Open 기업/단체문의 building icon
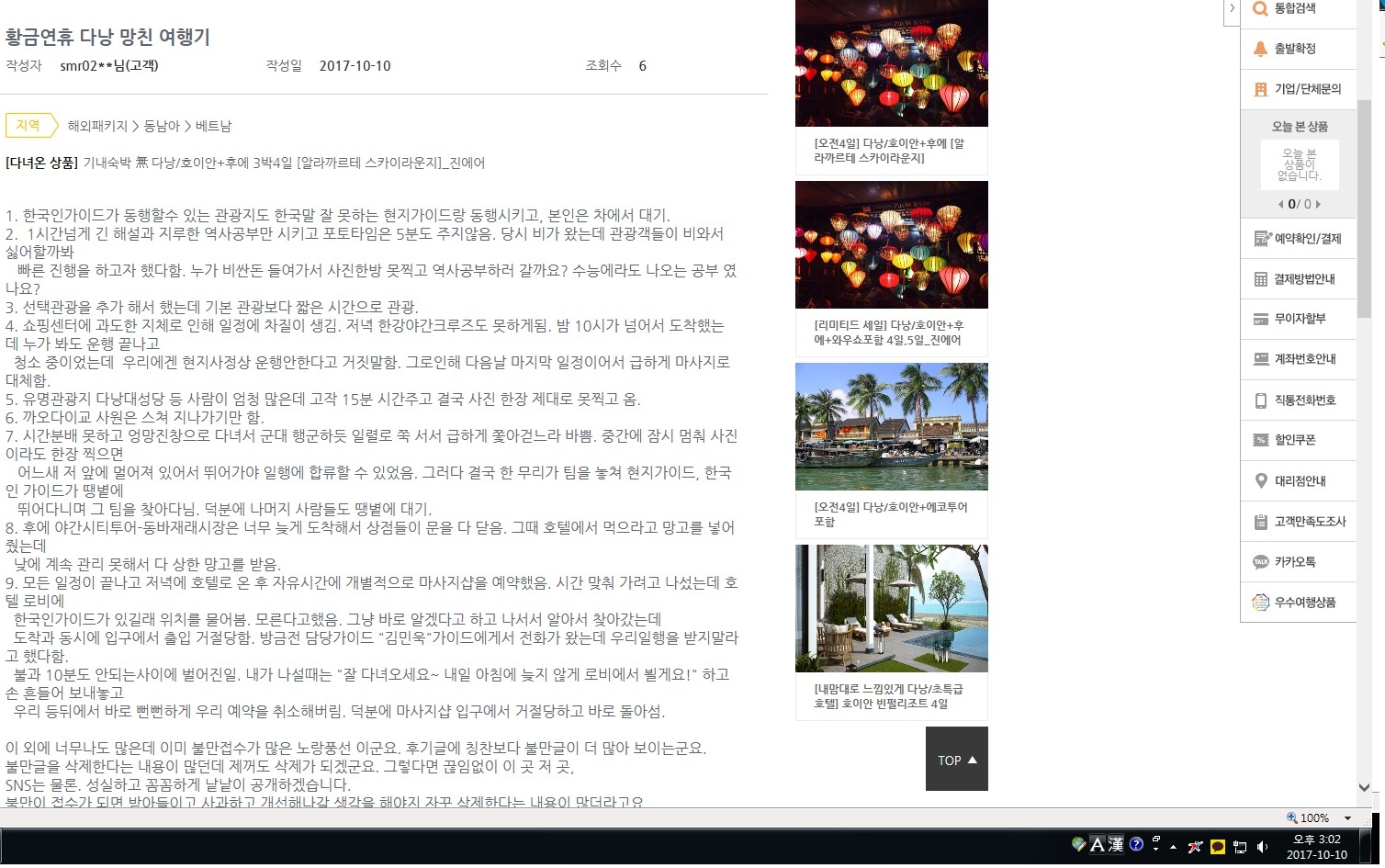Image resolution: width=1385 pixels, height=868 pixels. click(1260, 89)
